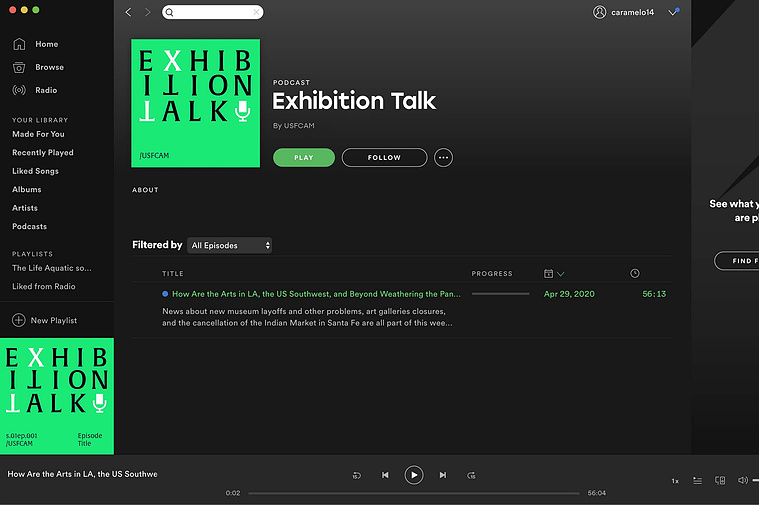Viewport: 759px width, 505px height.
Task: Skip to next track
Action: 442,475
